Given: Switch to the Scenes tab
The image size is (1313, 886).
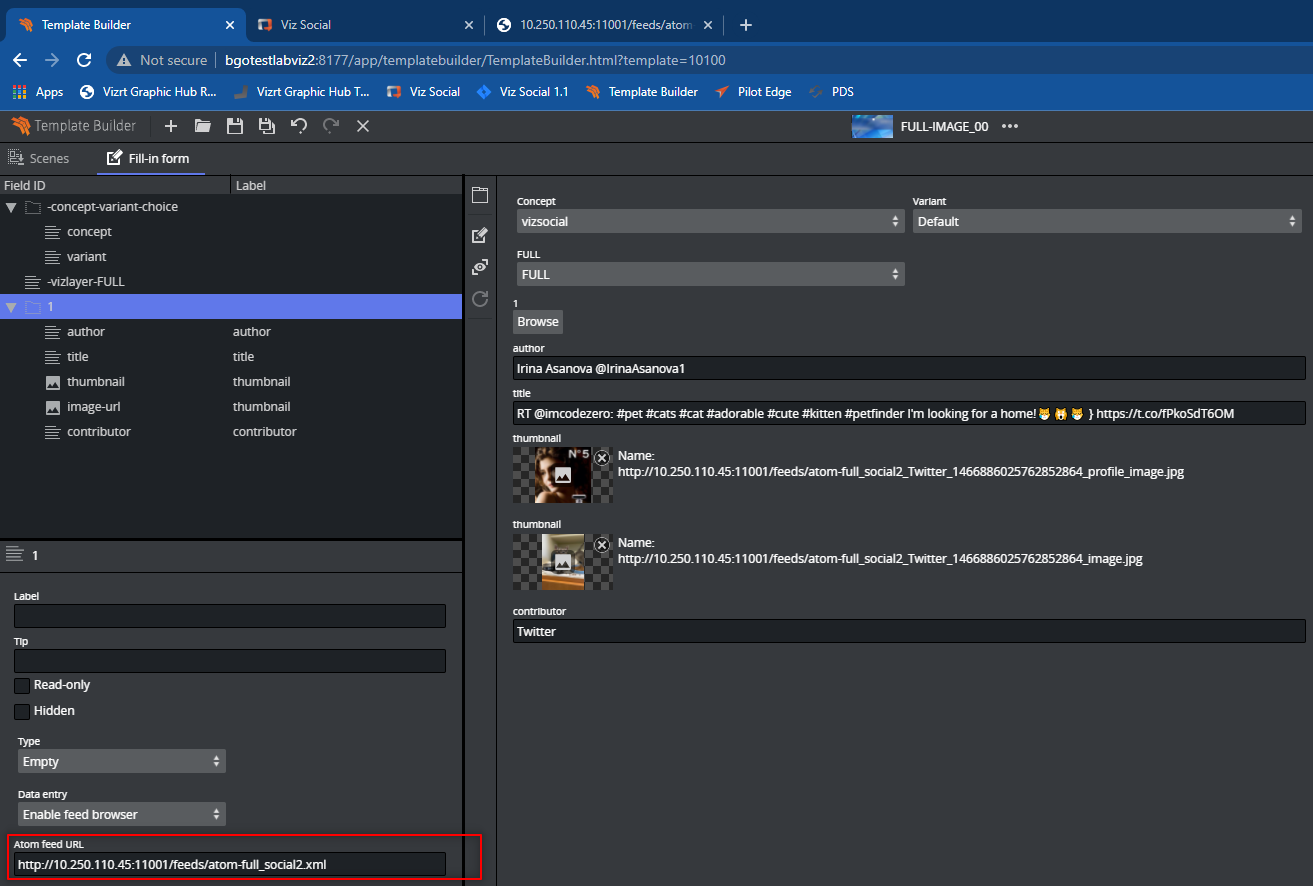Looking at the screenshot, I should tap(39, 158).
